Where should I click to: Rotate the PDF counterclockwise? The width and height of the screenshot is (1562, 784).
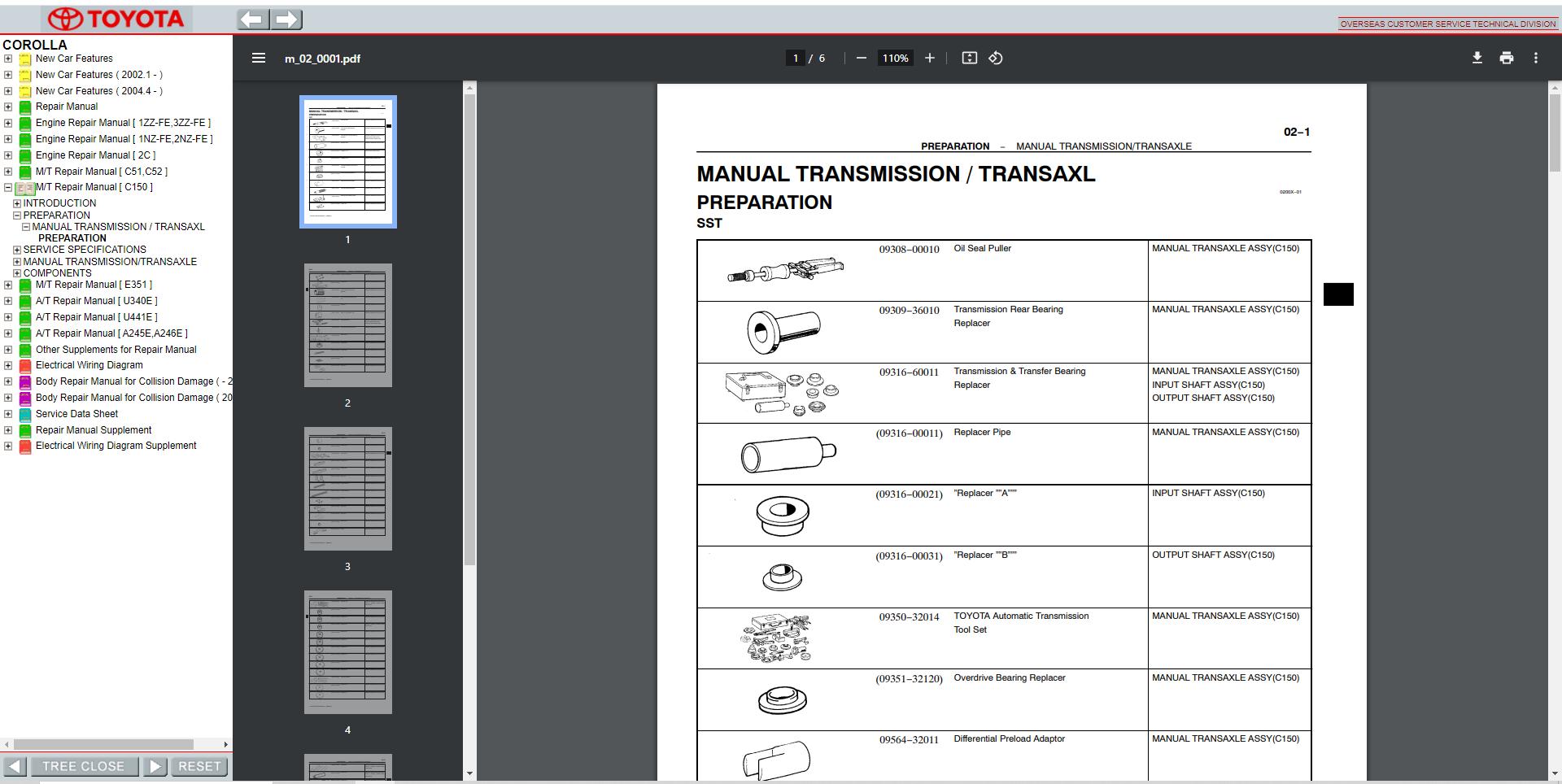pyautogui.click(x=996, y=58)
